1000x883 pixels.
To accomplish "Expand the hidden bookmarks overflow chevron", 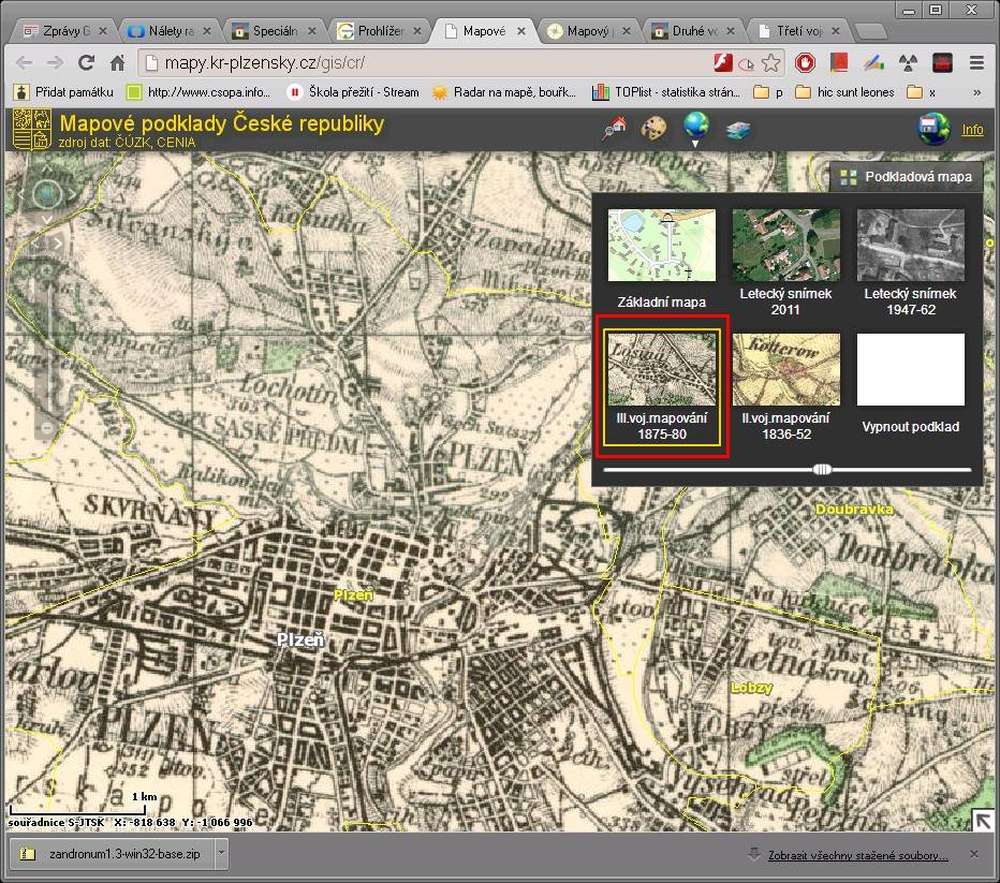I will click(x=976, y=92).
